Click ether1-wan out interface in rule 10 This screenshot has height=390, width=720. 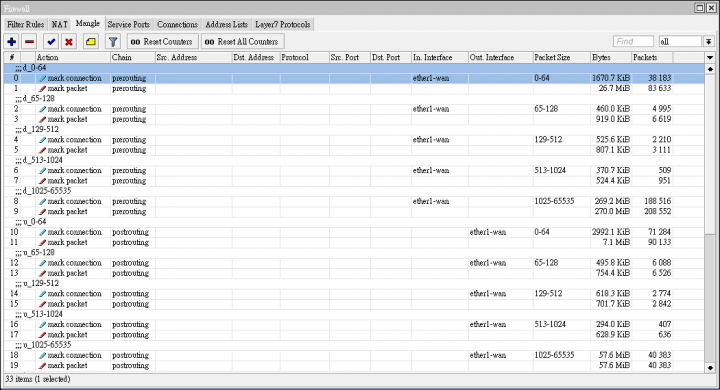tap(488, 232)
